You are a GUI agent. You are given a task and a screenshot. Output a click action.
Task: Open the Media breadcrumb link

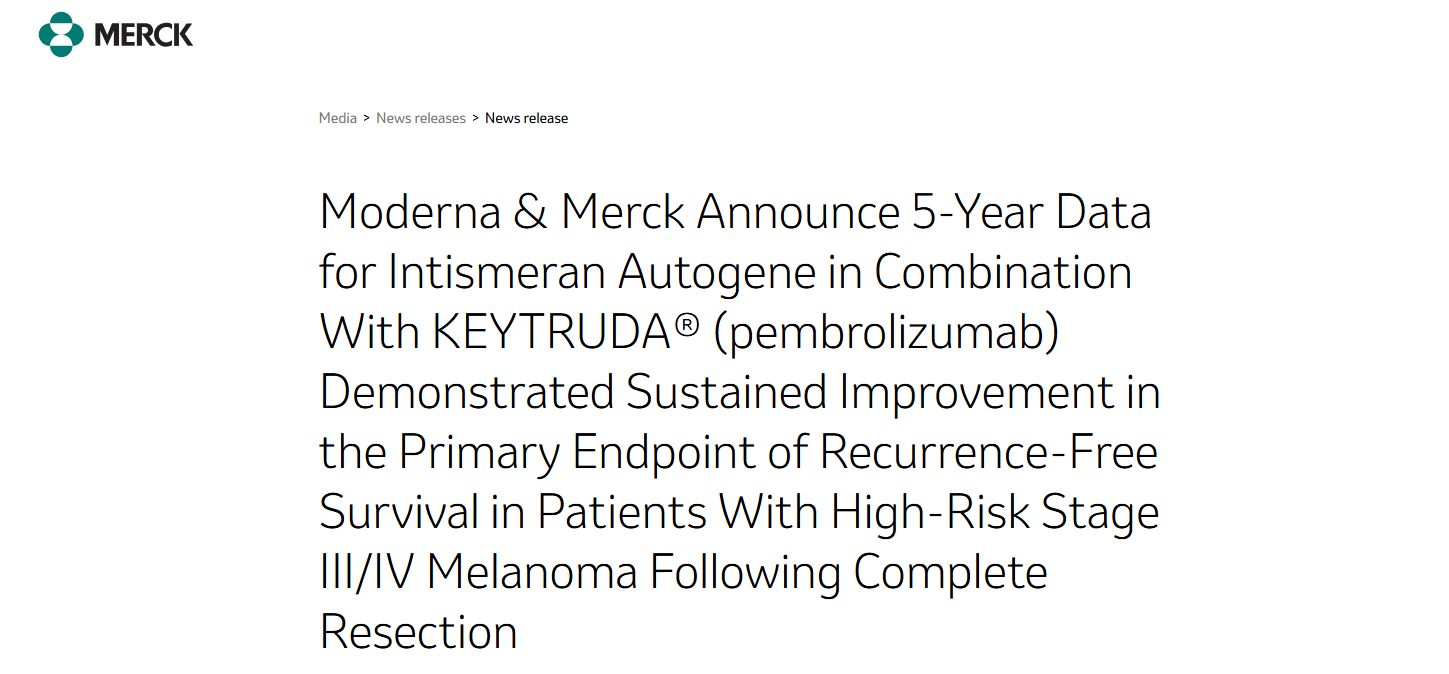tap(338, 118)
